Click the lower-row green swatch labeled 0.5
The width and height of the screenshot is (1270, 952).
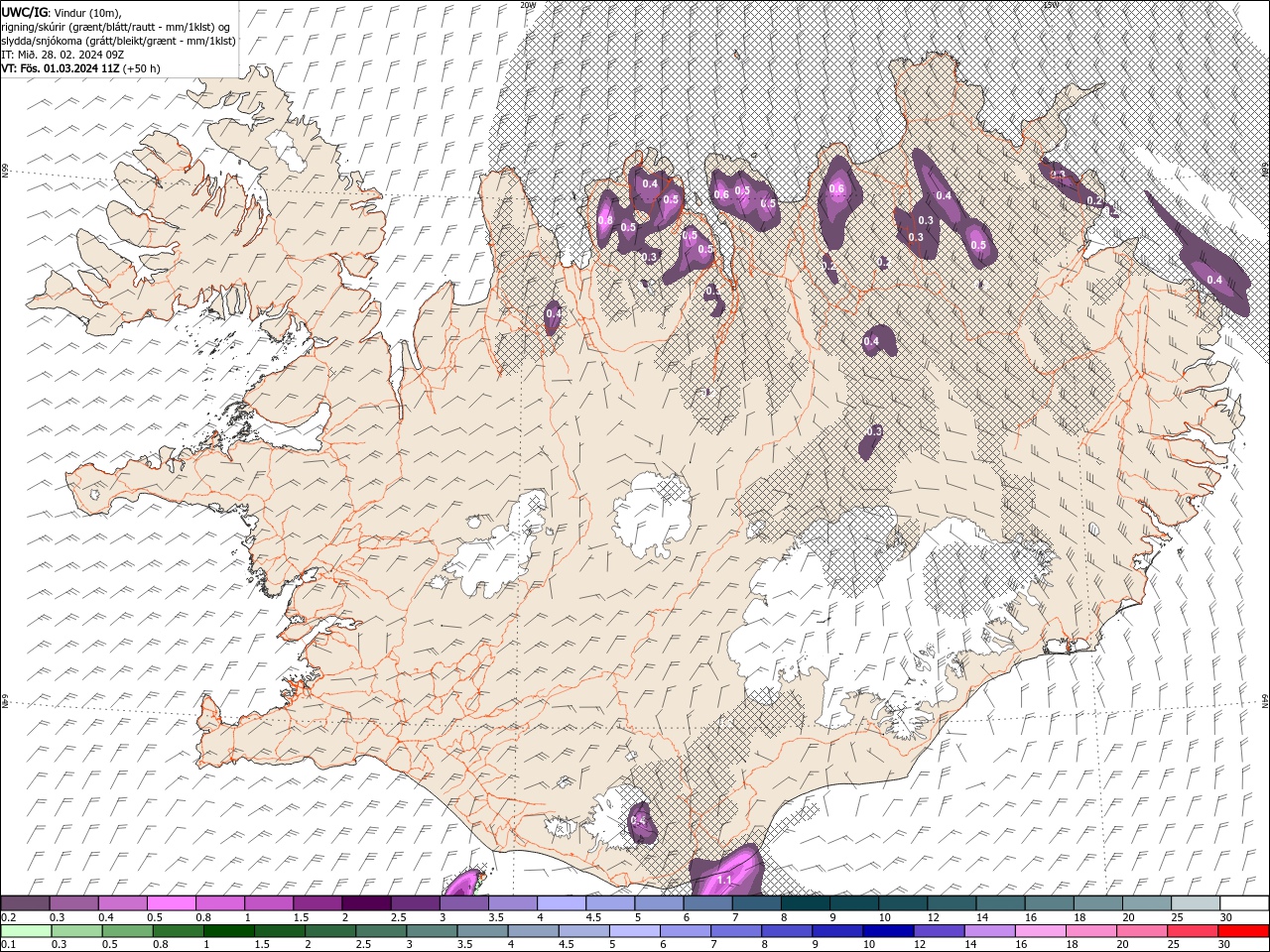click(126, 931)
